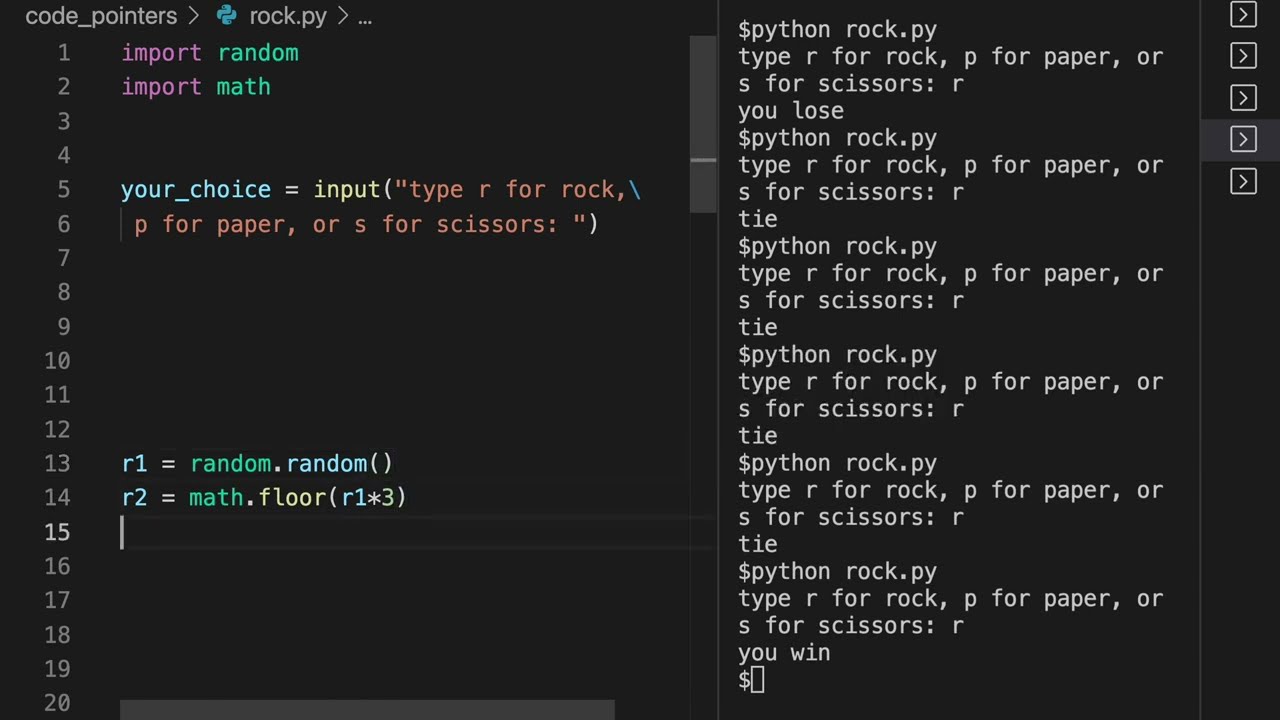Click line number 13 in the gutter

(57, 464)
